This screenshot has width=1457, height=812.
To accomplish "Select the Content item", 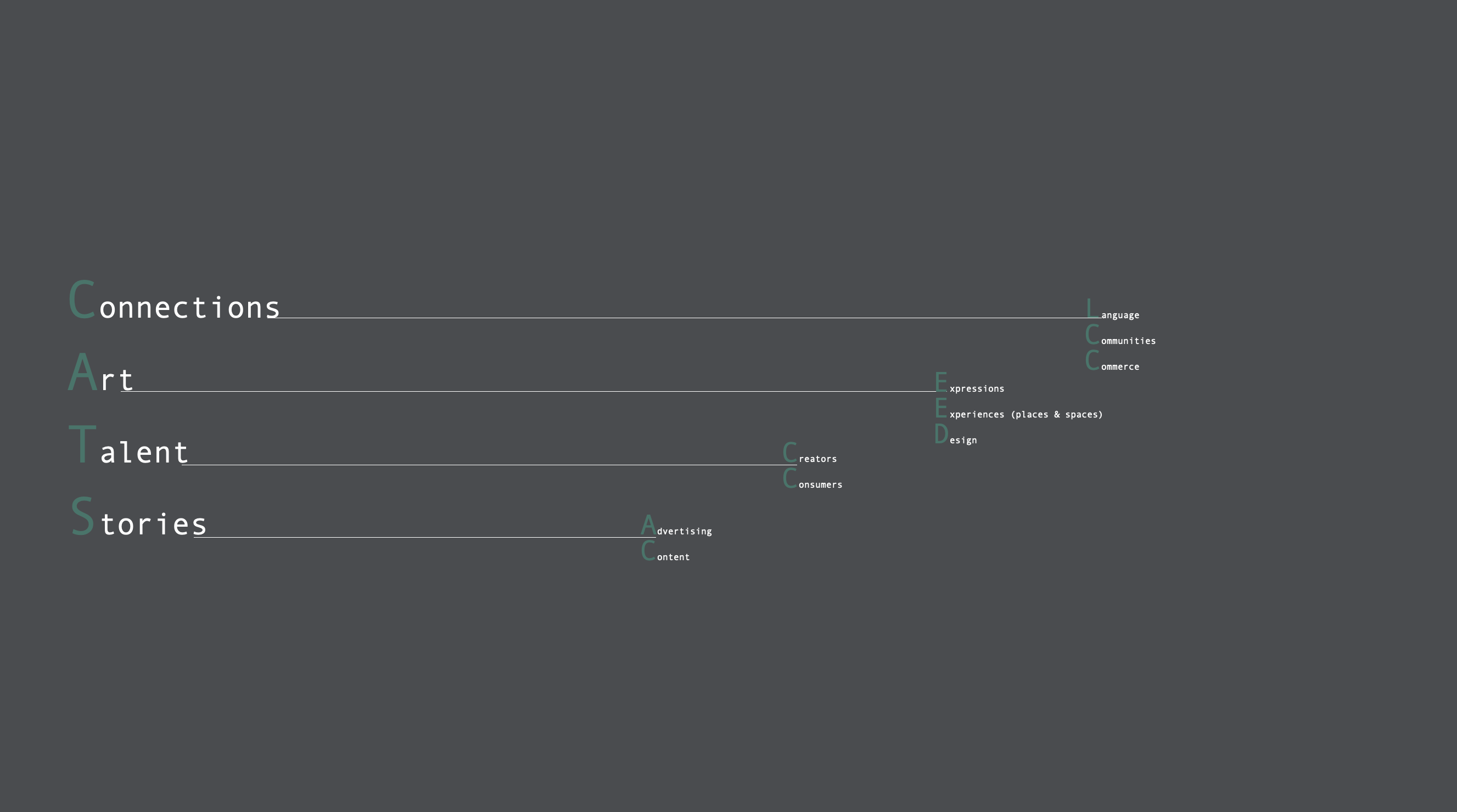I will point(666,551).
